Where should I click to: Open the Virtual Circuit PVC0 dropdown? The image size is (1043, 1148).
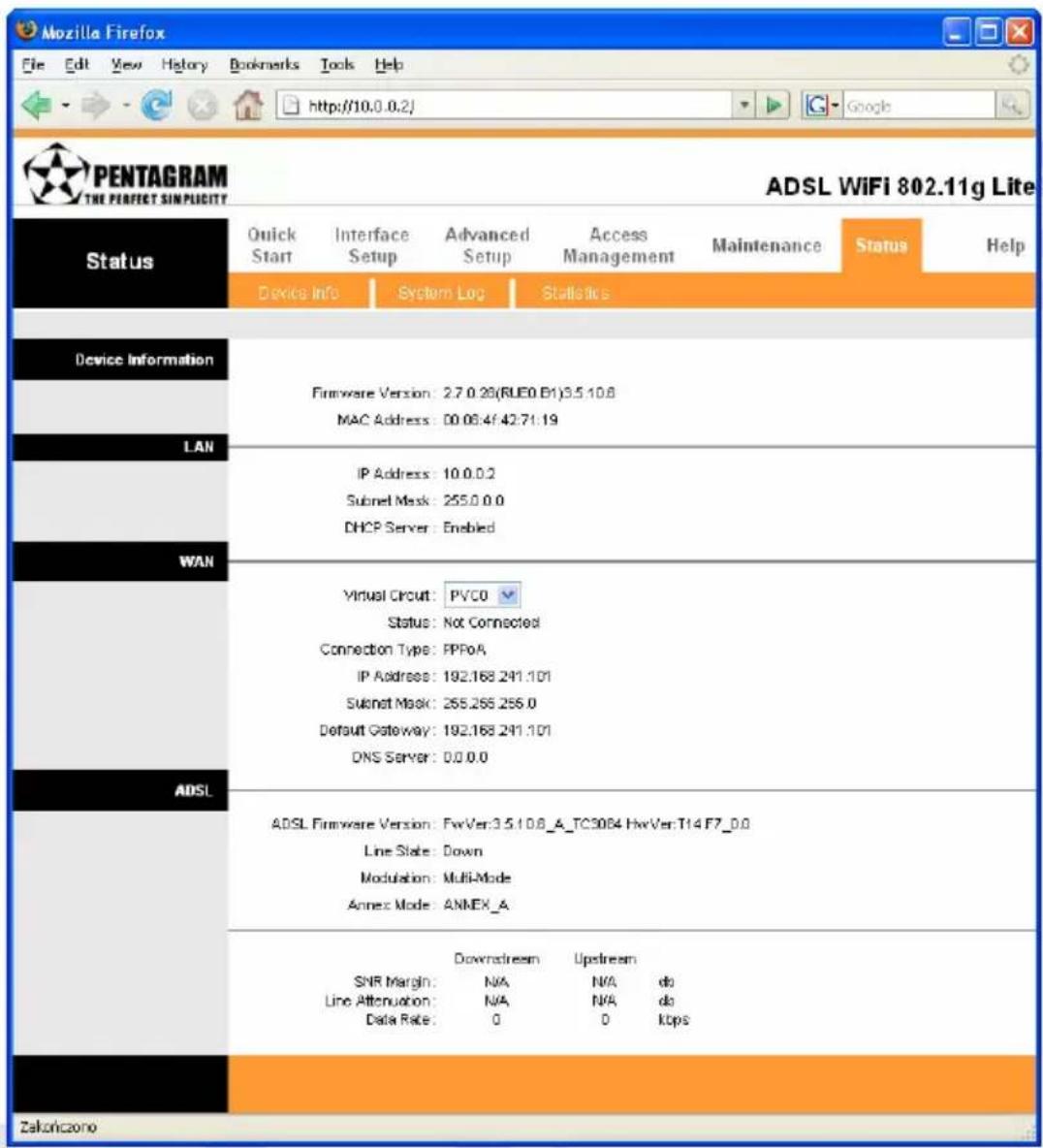click(483, 595)
